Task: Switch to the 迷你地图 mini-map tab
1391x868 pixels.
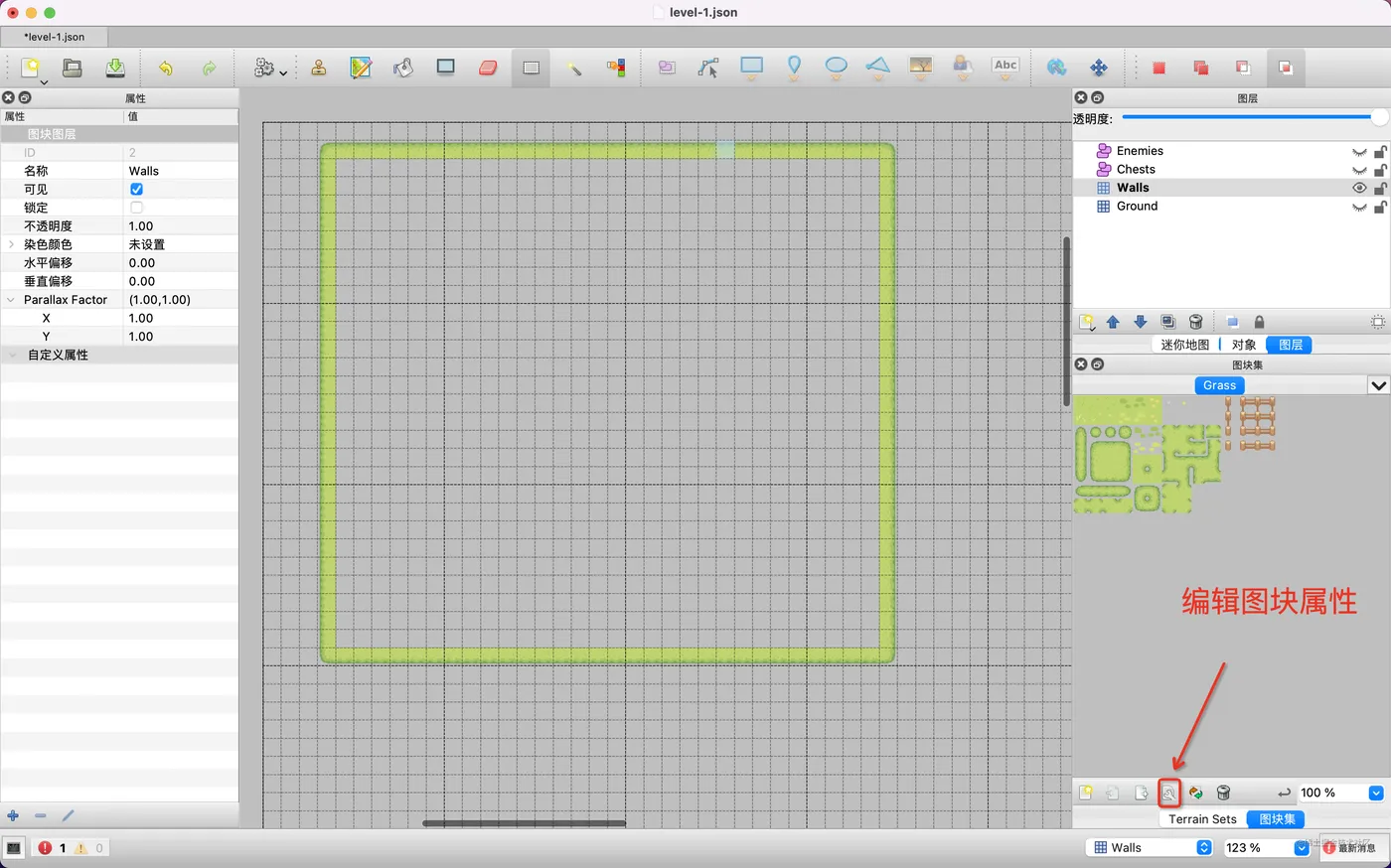Action: pyautogui.click(x=1185, y=345)
